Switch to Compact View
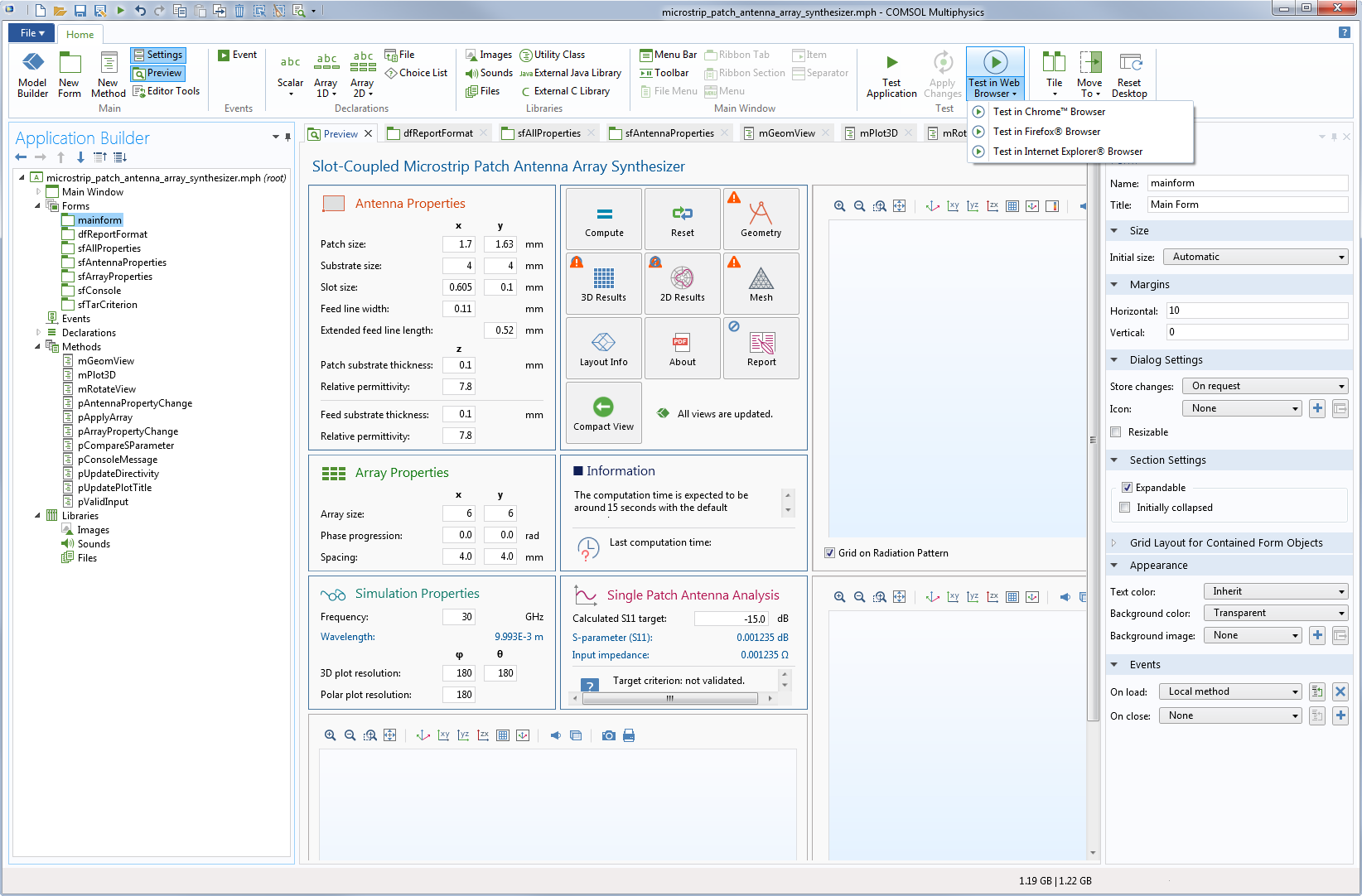Image resolution: width=1362 pixels, height=896 pixels. [x=604, y=413]
